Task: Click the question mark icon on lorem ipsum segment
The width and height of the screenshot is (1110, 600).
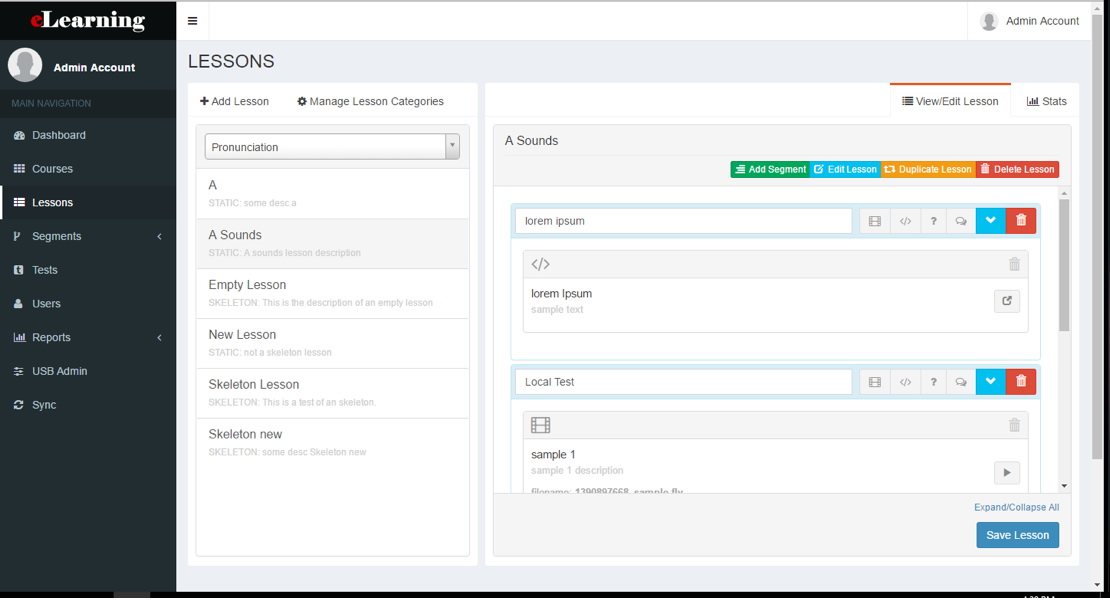Action: tap(933, 220)
